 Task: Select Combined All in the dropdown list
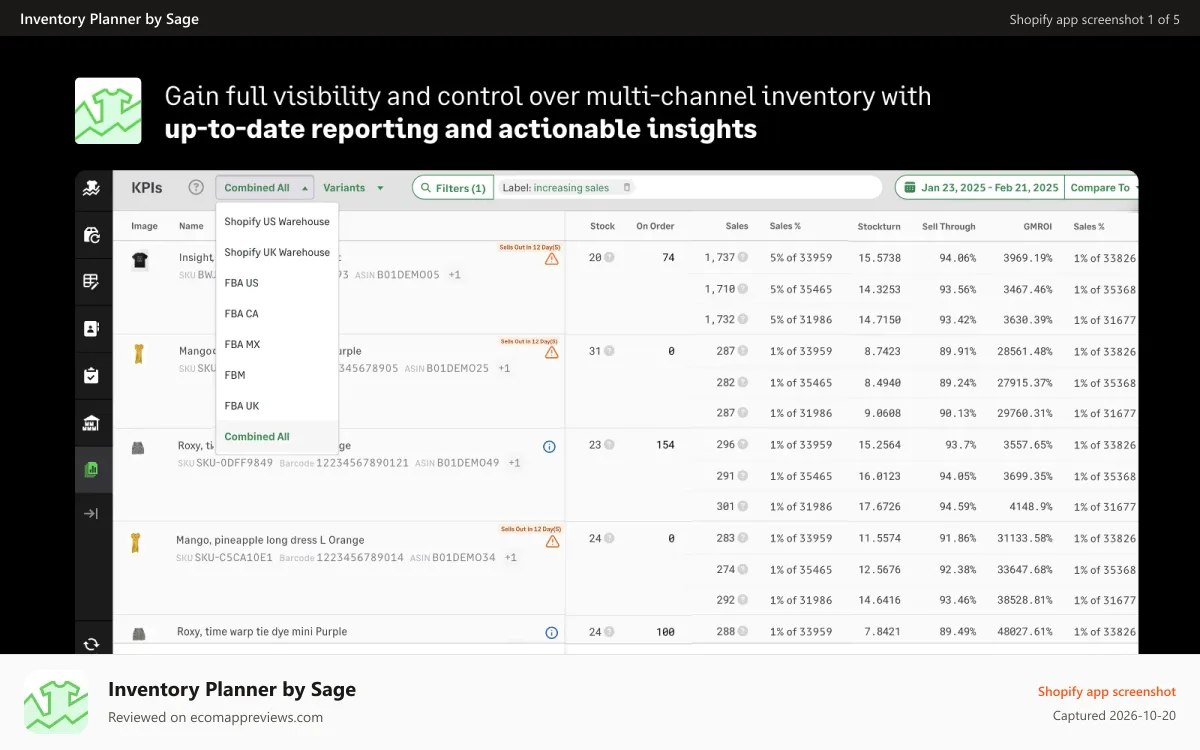pyautogui.click(x=277, y=437)
